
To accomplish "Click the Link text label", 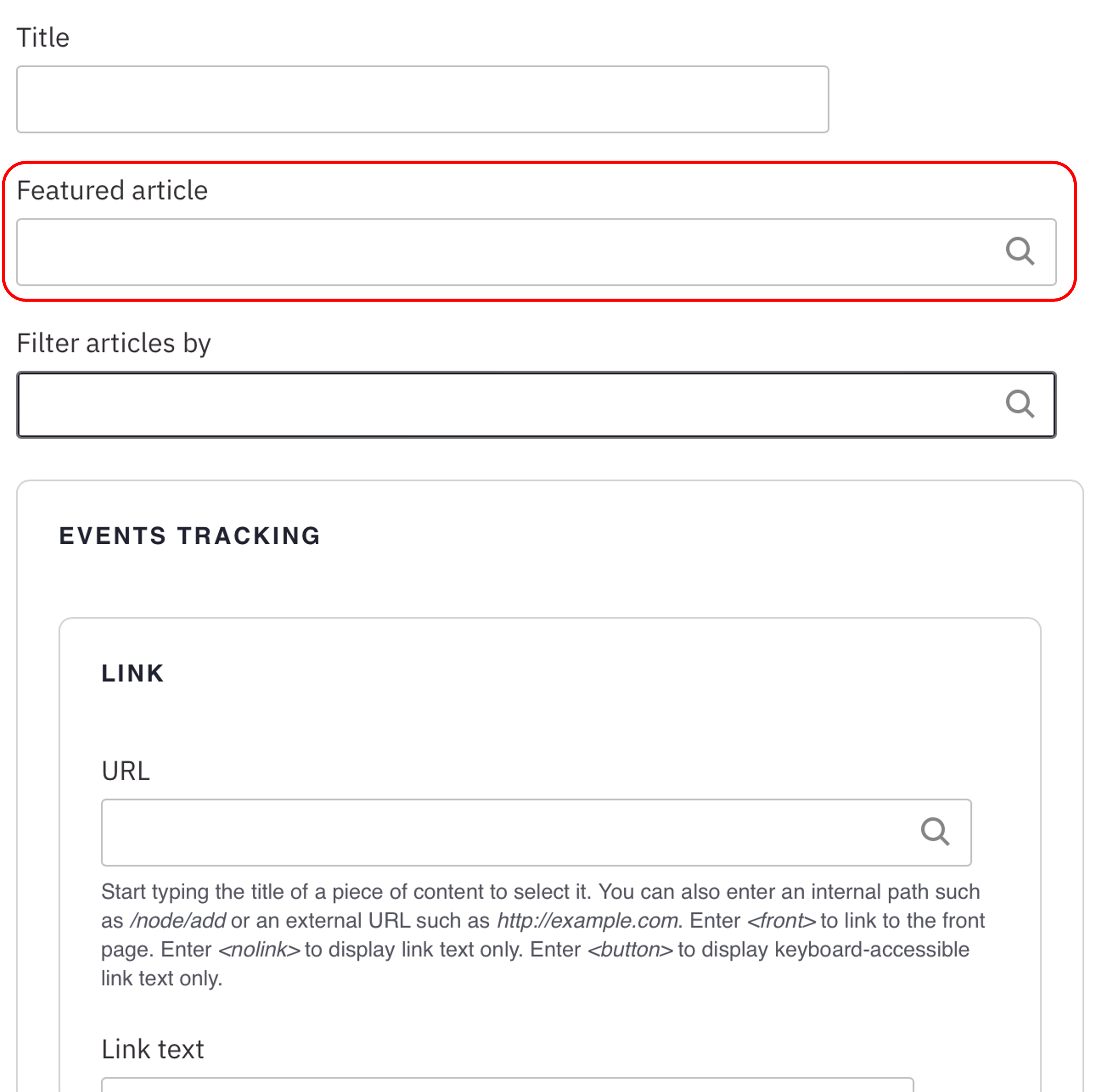I will [x=152, y=1049].
